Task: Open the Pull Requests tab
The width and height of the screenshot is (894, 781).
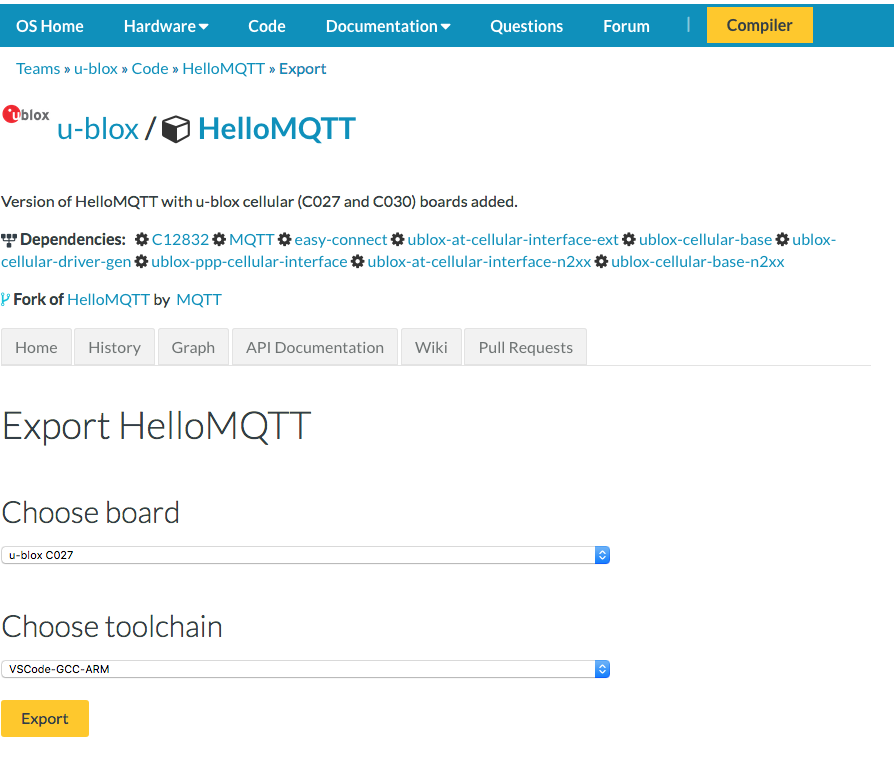Action: 525,347
